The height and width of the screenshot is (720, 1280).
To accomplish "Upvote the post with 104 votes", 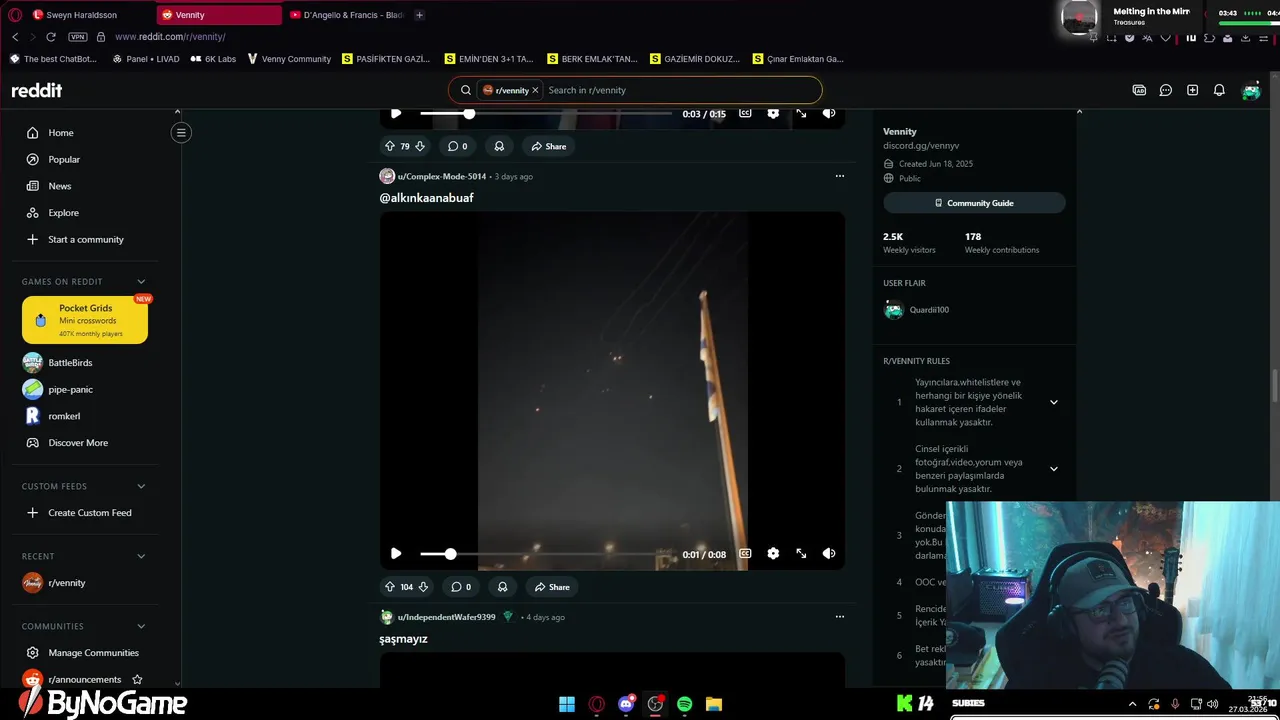I will pyautogui.click(x=390, y=587).
